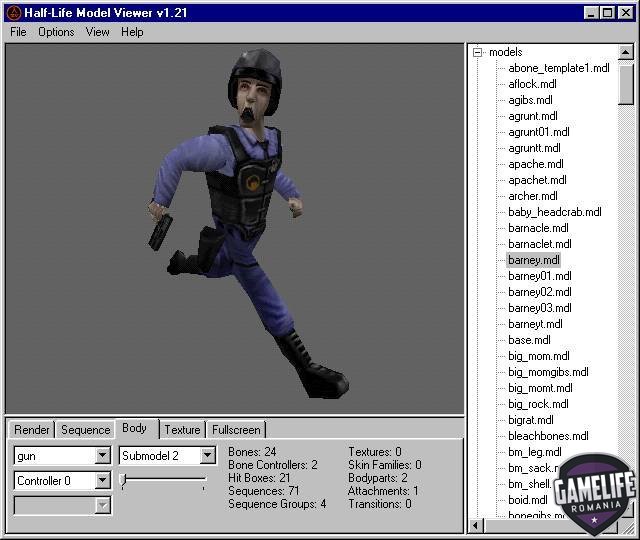
Task: Click the 'Attachments: 1' info text
Action: (x=383, y=491)
